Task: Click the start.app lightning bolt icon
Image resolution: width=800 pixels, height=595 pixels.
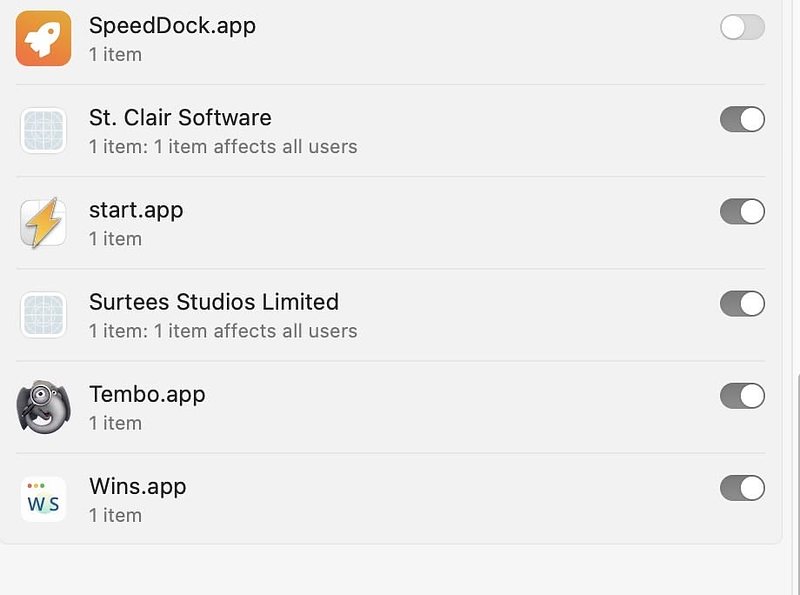Action: pos(43,222)
